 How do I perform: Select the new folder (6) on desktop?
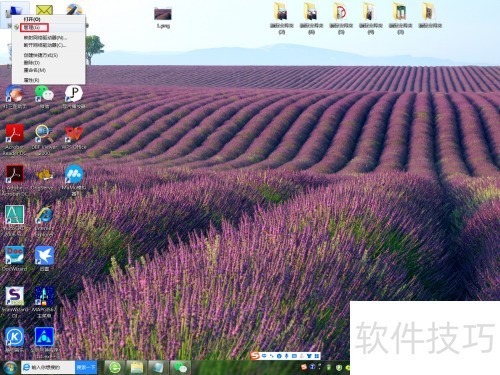(x=311, y=18)
